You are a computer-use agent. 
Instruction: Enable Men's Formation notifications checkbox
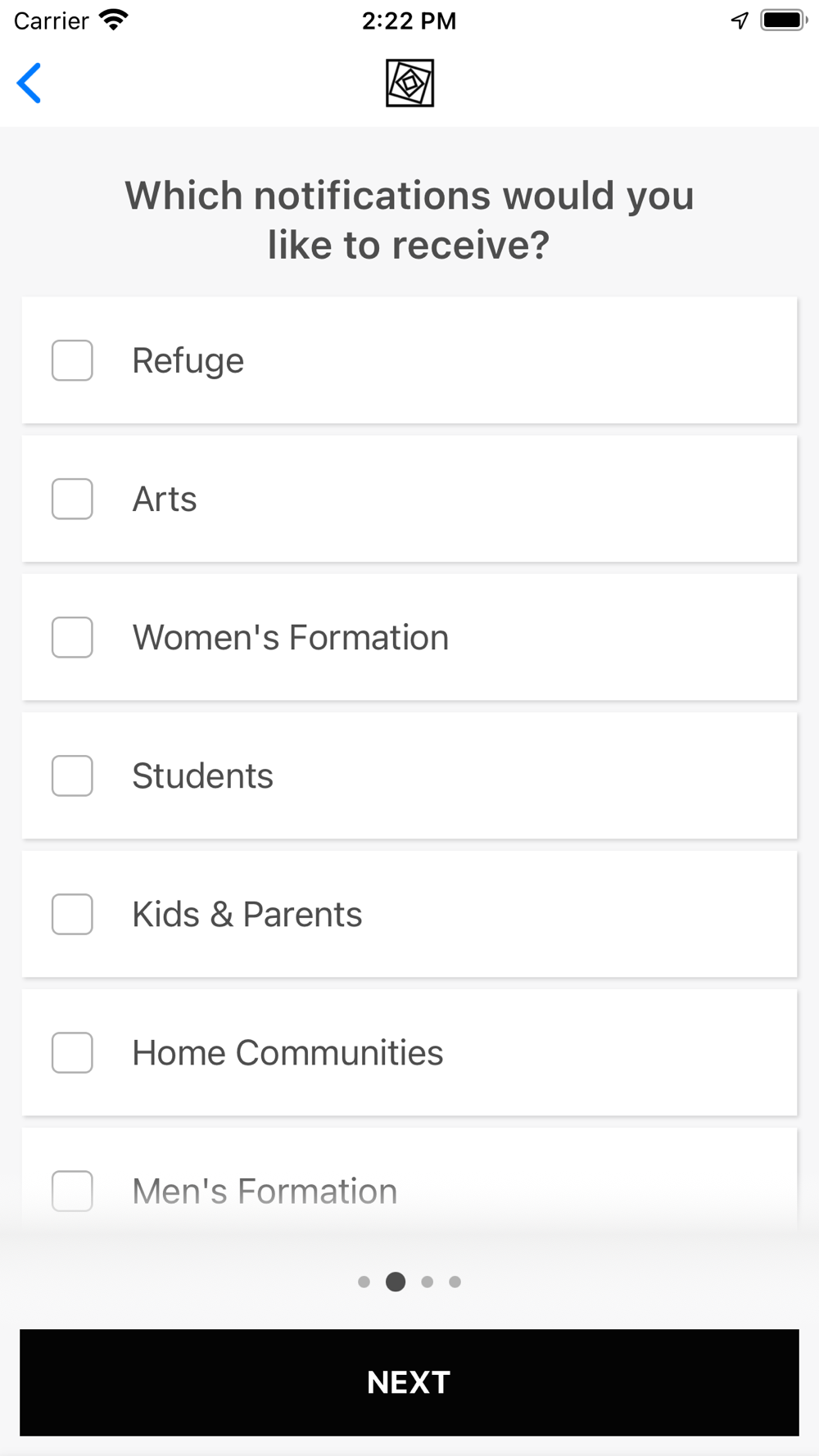tap(72, 1191)
